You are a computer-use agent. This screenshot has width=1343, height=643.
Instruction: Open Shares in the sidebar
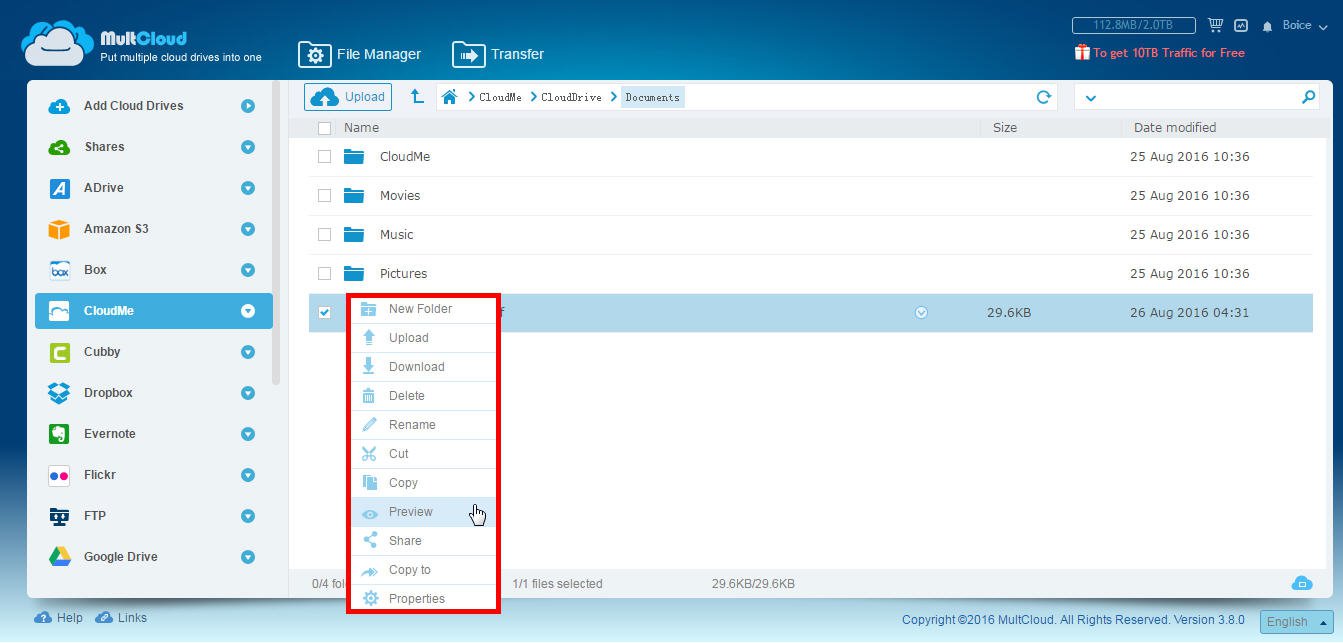pyautogui.click(x=104, y=147)
